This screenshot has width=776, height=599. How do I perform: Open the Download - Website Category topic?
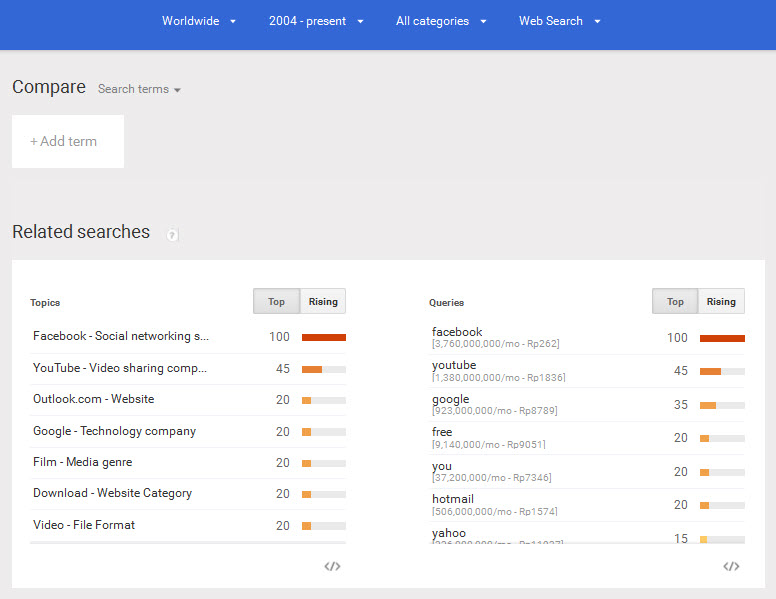[x=112, y=493]
